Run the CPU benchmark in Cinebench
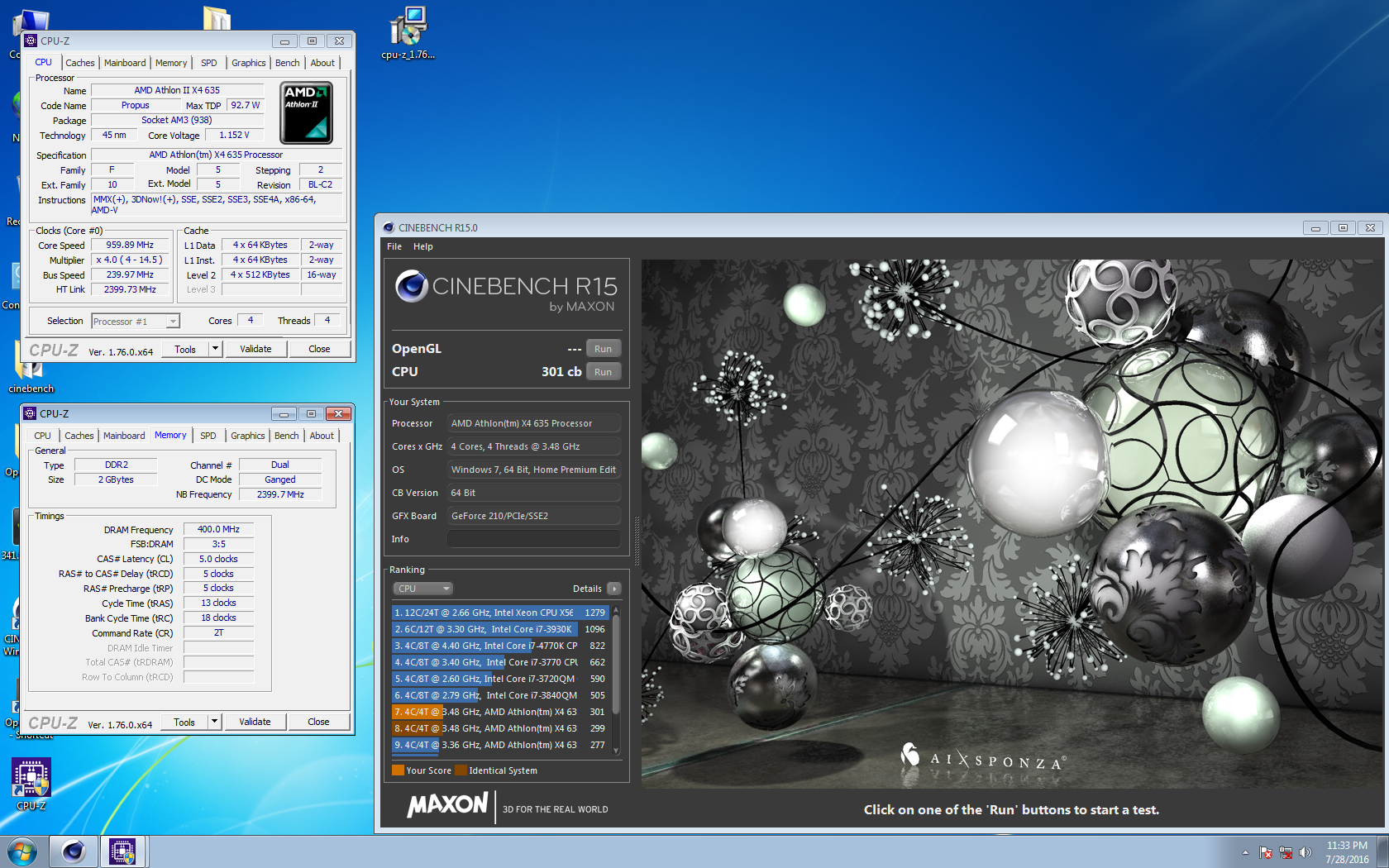Viewport: 1389px width, 868px height. coord(604,372)
